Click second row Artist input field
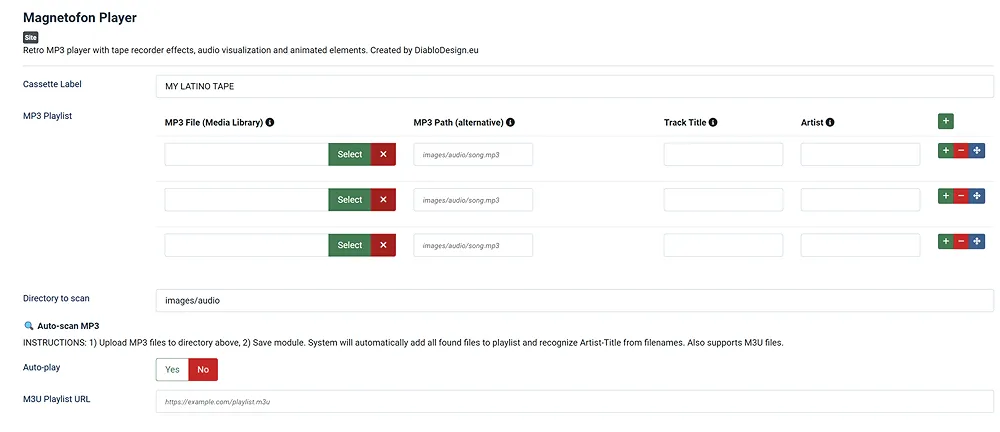This screenshot has width=1000, height=432. [x=860, y=200]
